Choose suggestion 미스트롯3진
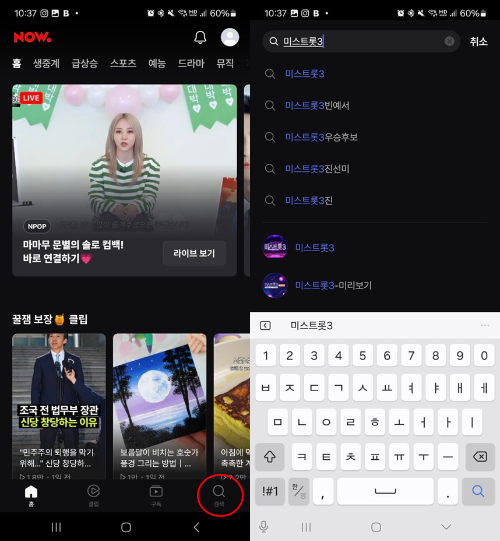Viewport: 500px width, 541px height. [x=309, y=200]
